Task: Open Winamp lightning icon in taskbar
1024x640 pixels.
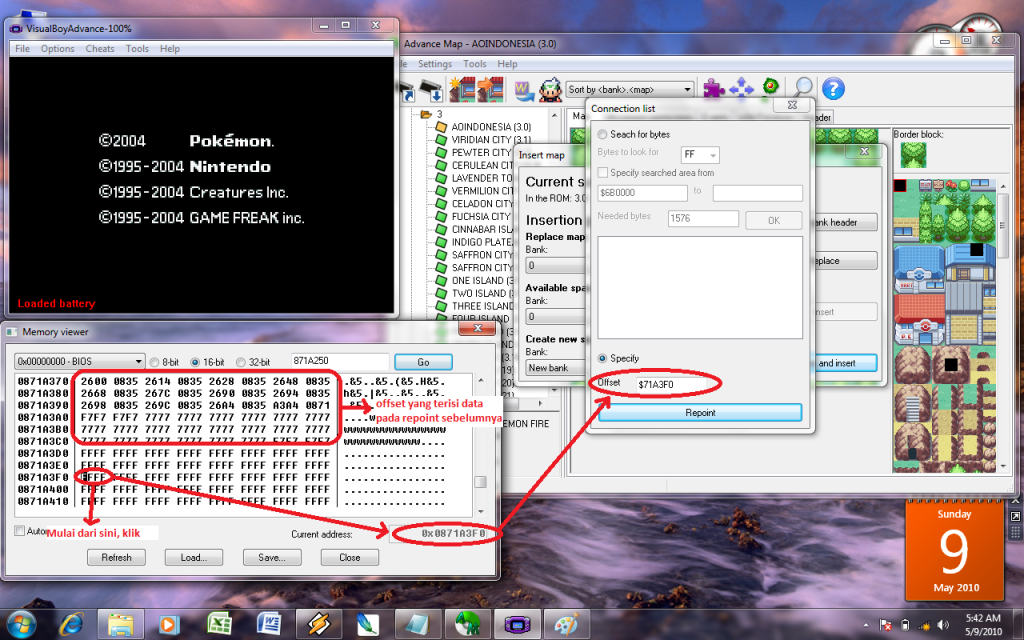Action: click(x=319, y=624)
